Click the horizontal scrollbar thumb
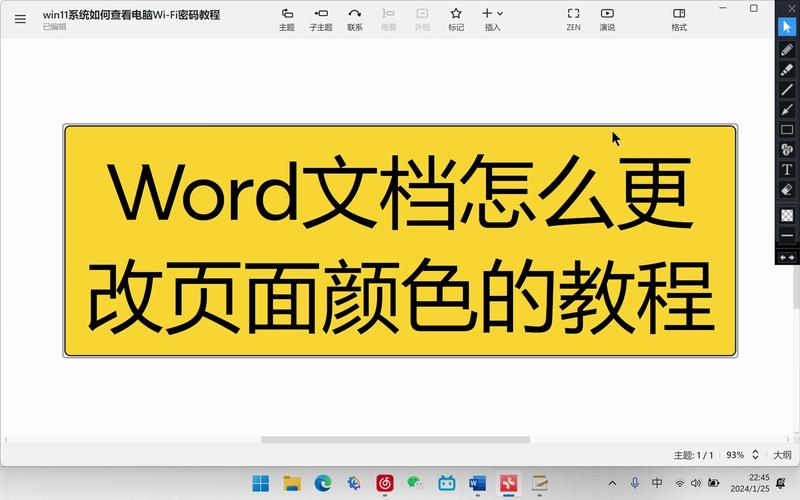The height and width of the screenshot is (500, 800). 395,440
